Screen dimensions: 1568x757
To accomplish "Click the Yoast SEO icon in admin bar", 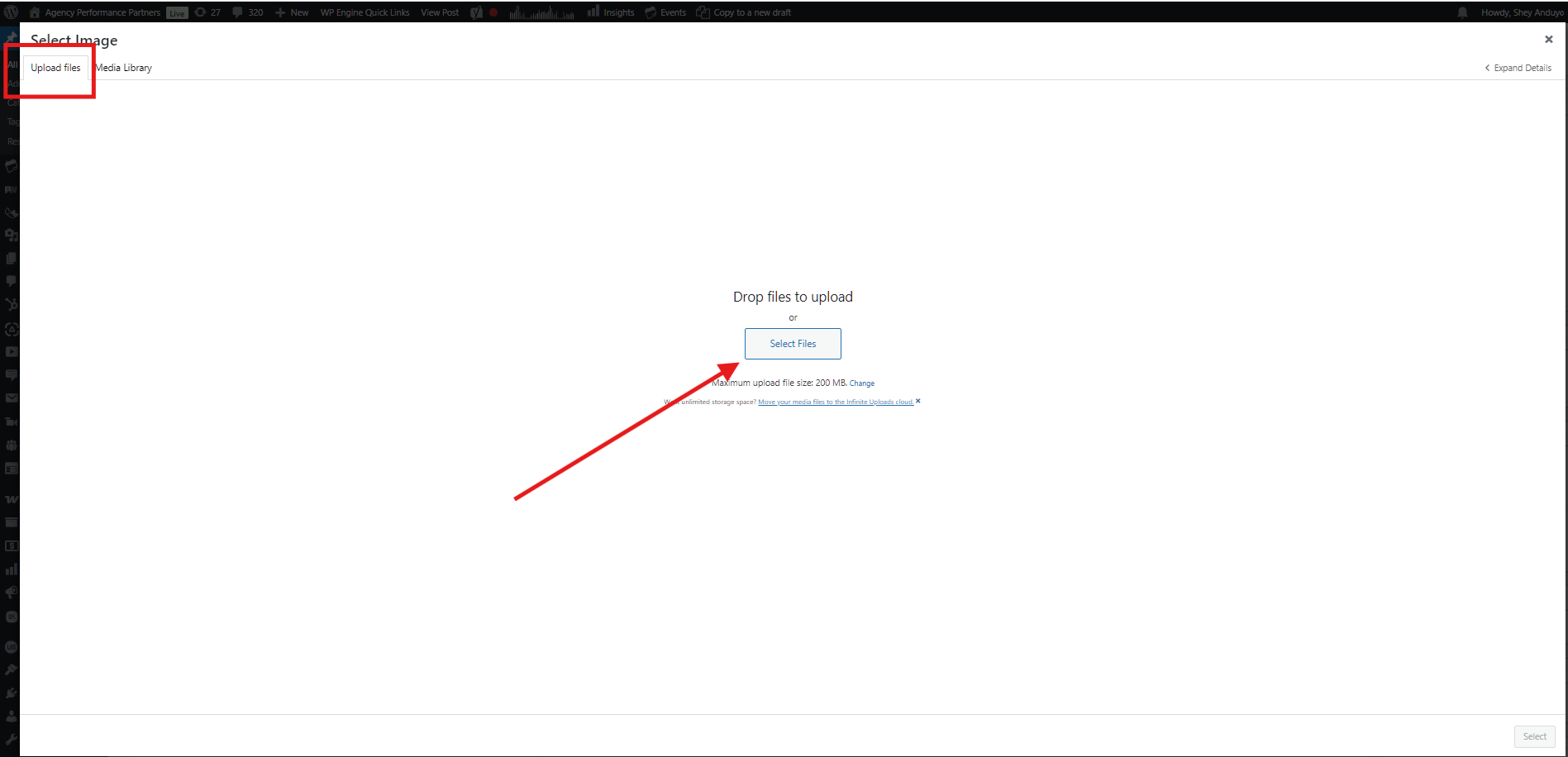I will coord(477,12).
